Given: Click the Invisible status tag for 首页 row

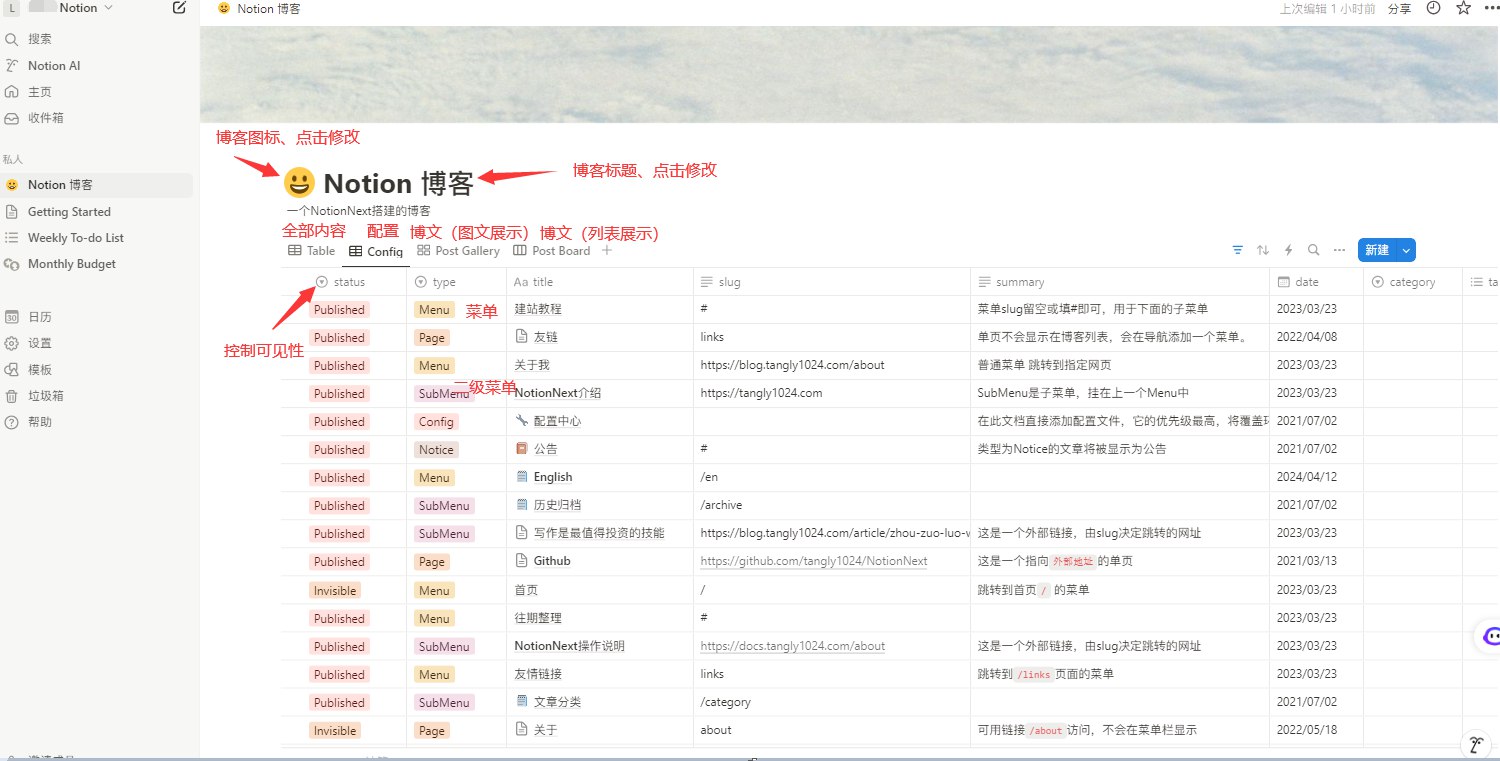Looking at the screenshot, I should (x=335, y=590).
